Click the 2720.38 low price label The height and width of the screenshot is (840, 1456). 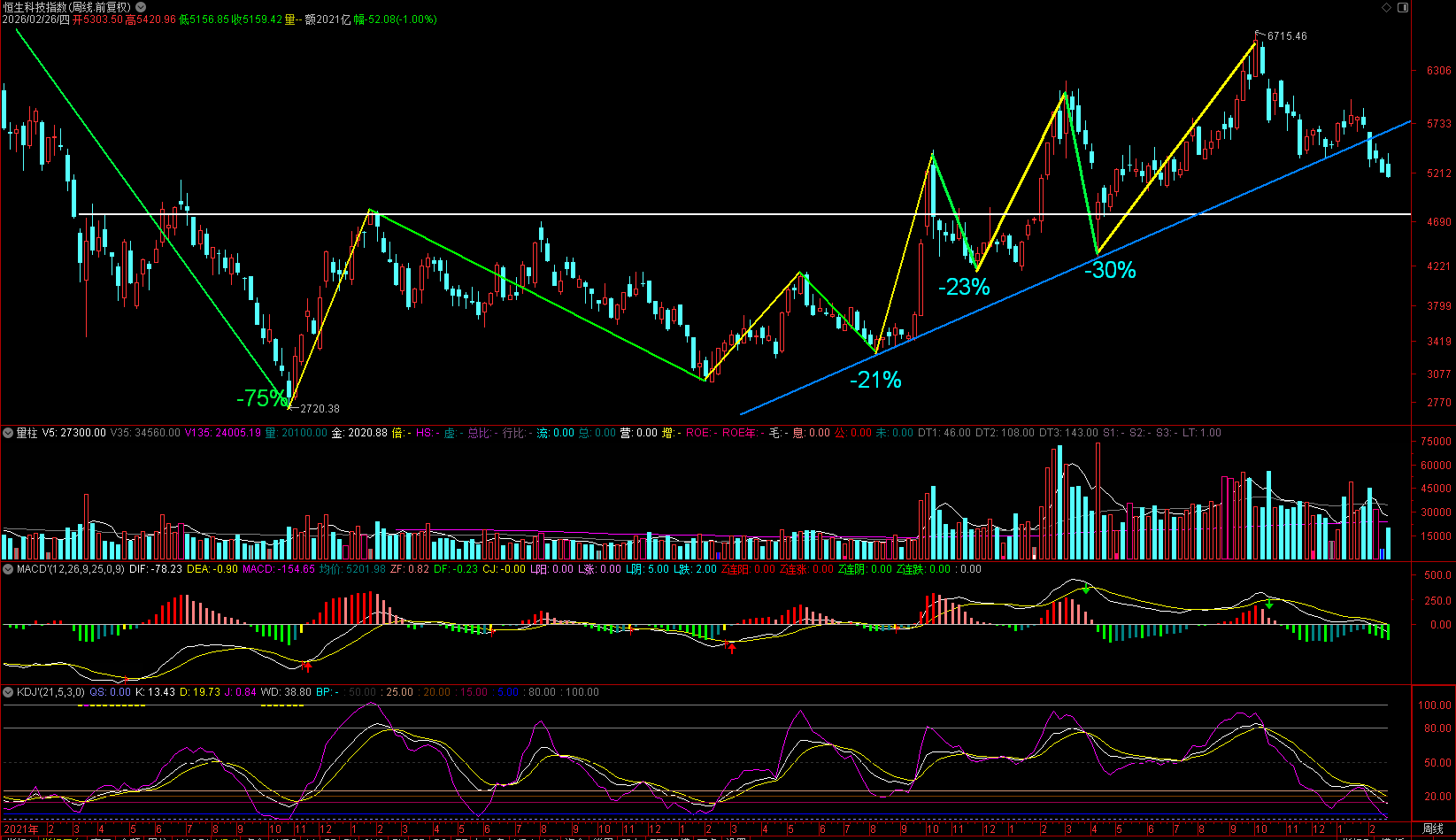320,409
